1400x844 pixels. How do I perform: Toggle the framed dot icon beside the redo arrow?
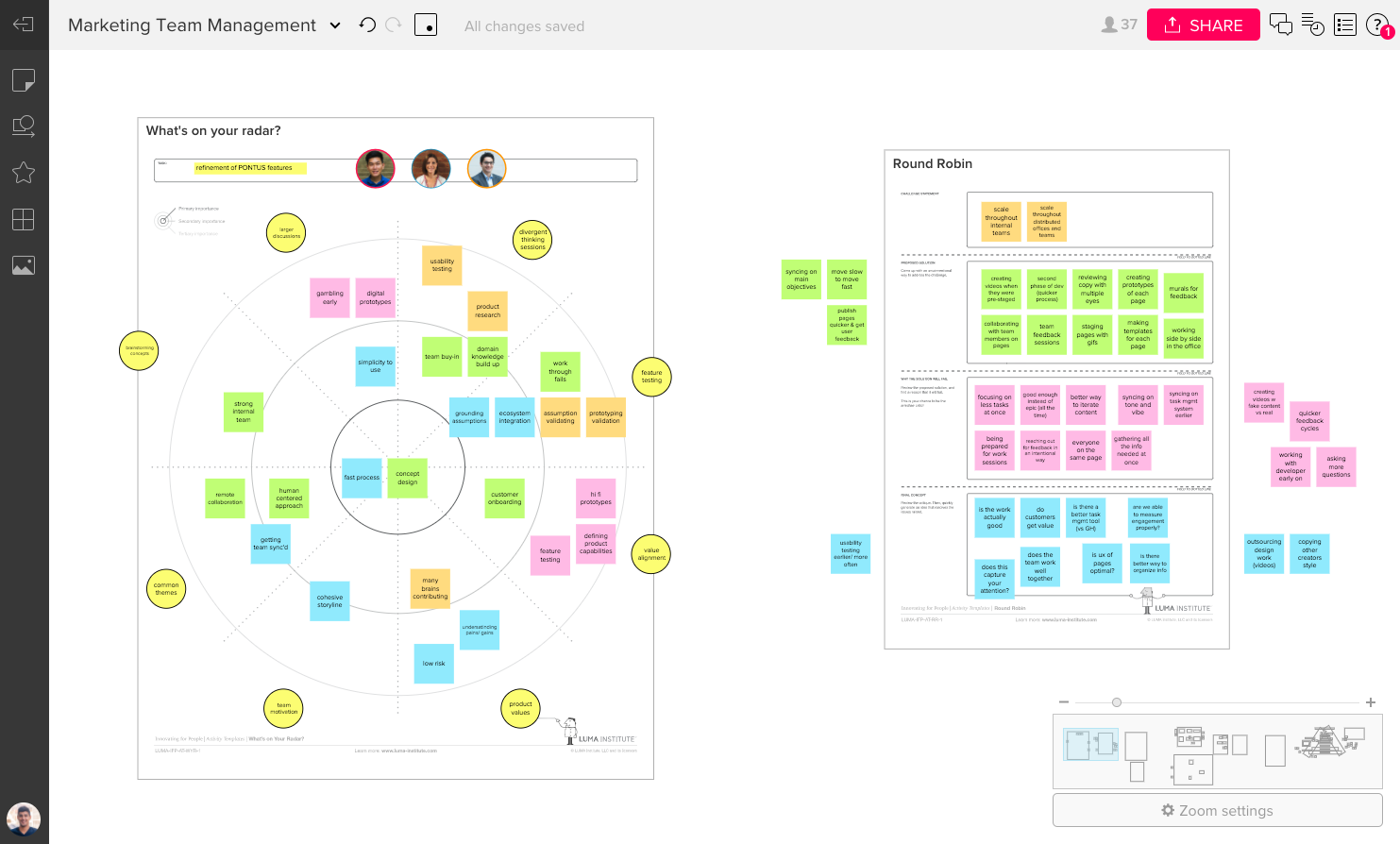click(426, 25)
